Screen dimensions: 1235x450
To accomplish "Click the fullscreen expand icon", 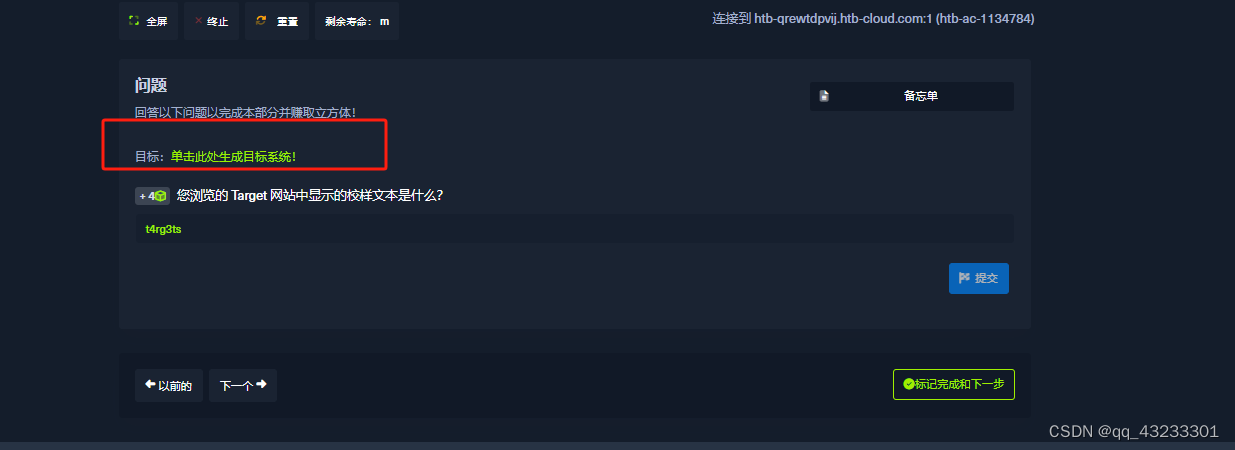I will 134,20.
